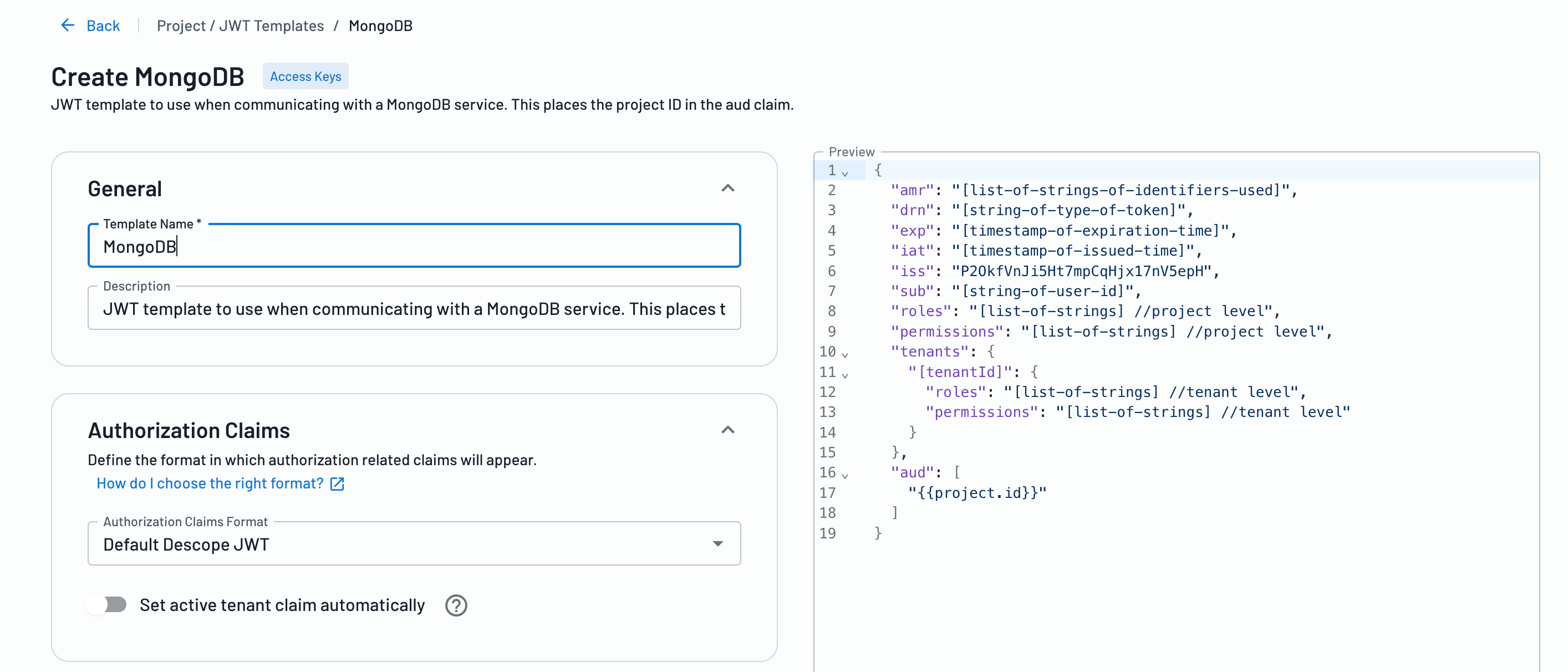Collapse the Authorization Claims section
The width and height of the screenshot is (1568, 672).
[x=727, y=430]
